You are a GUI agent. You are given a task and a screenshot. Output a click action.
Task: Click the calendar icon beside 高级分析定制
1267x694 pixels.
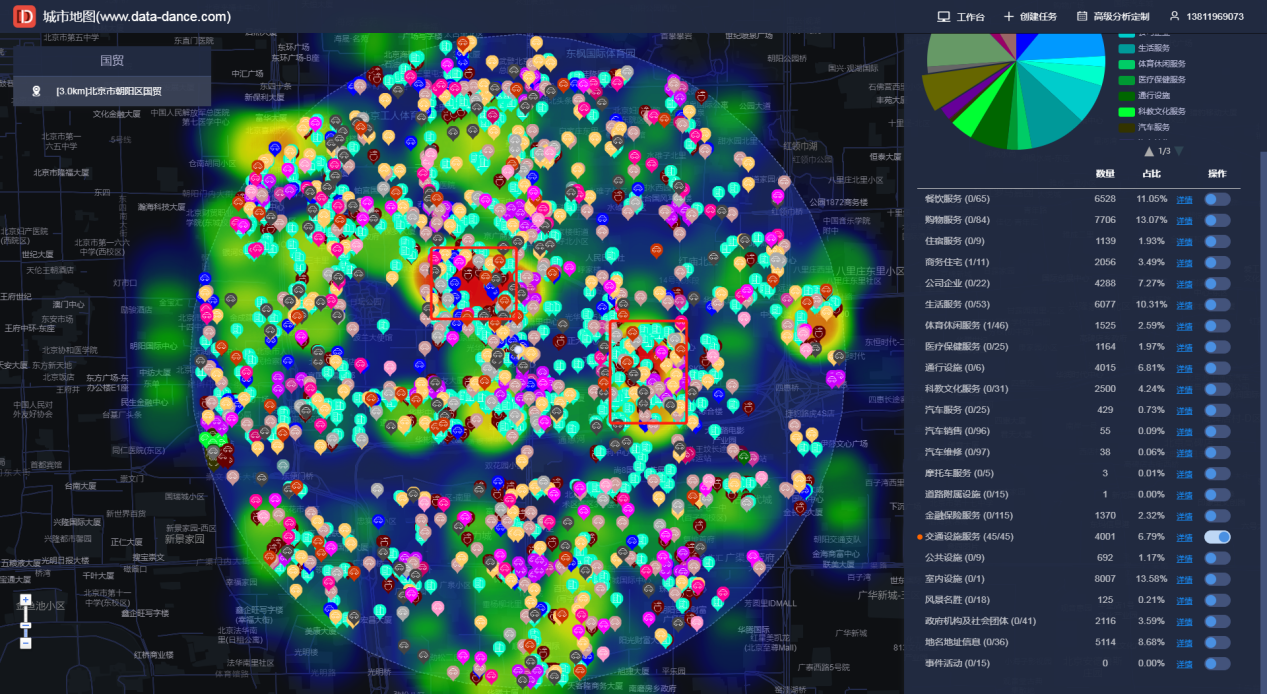point(1082,17)
